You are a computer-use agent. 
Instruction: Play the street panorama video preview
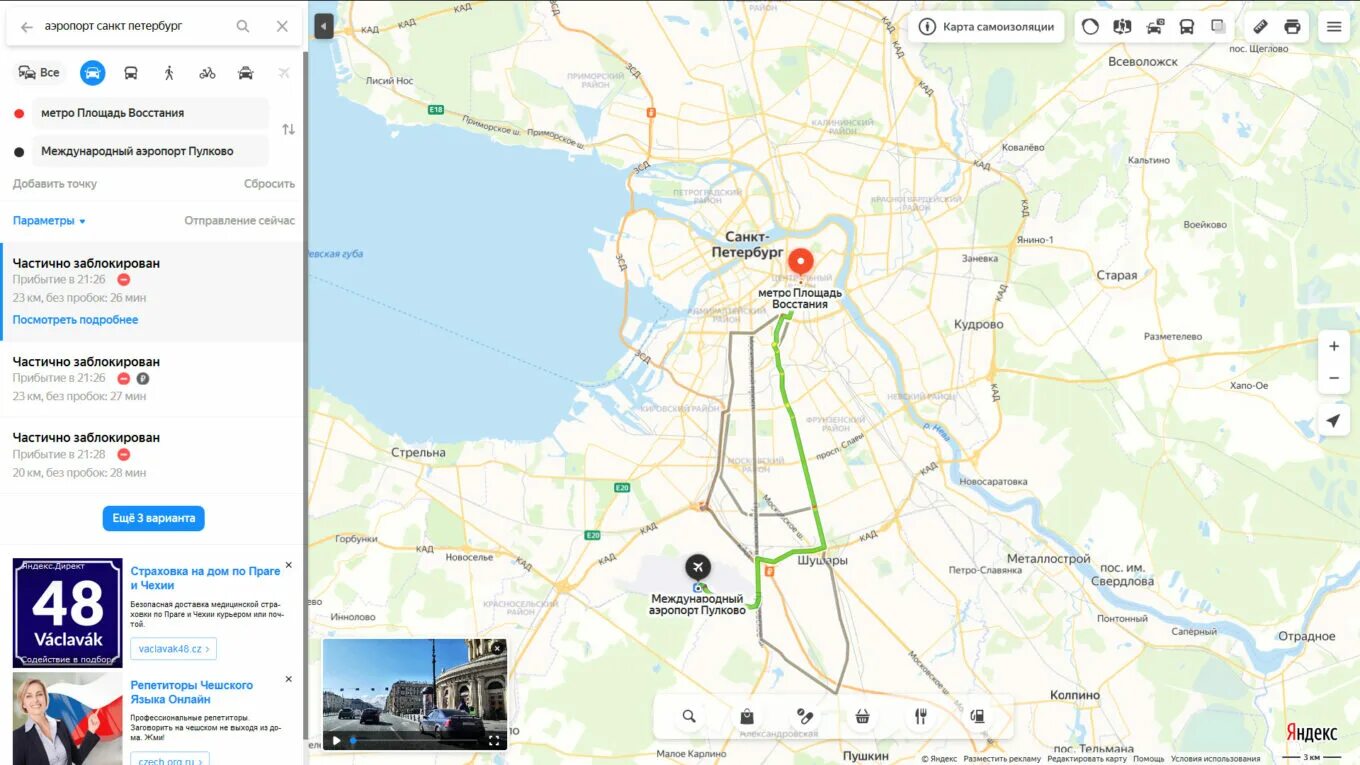click(337, 740)
